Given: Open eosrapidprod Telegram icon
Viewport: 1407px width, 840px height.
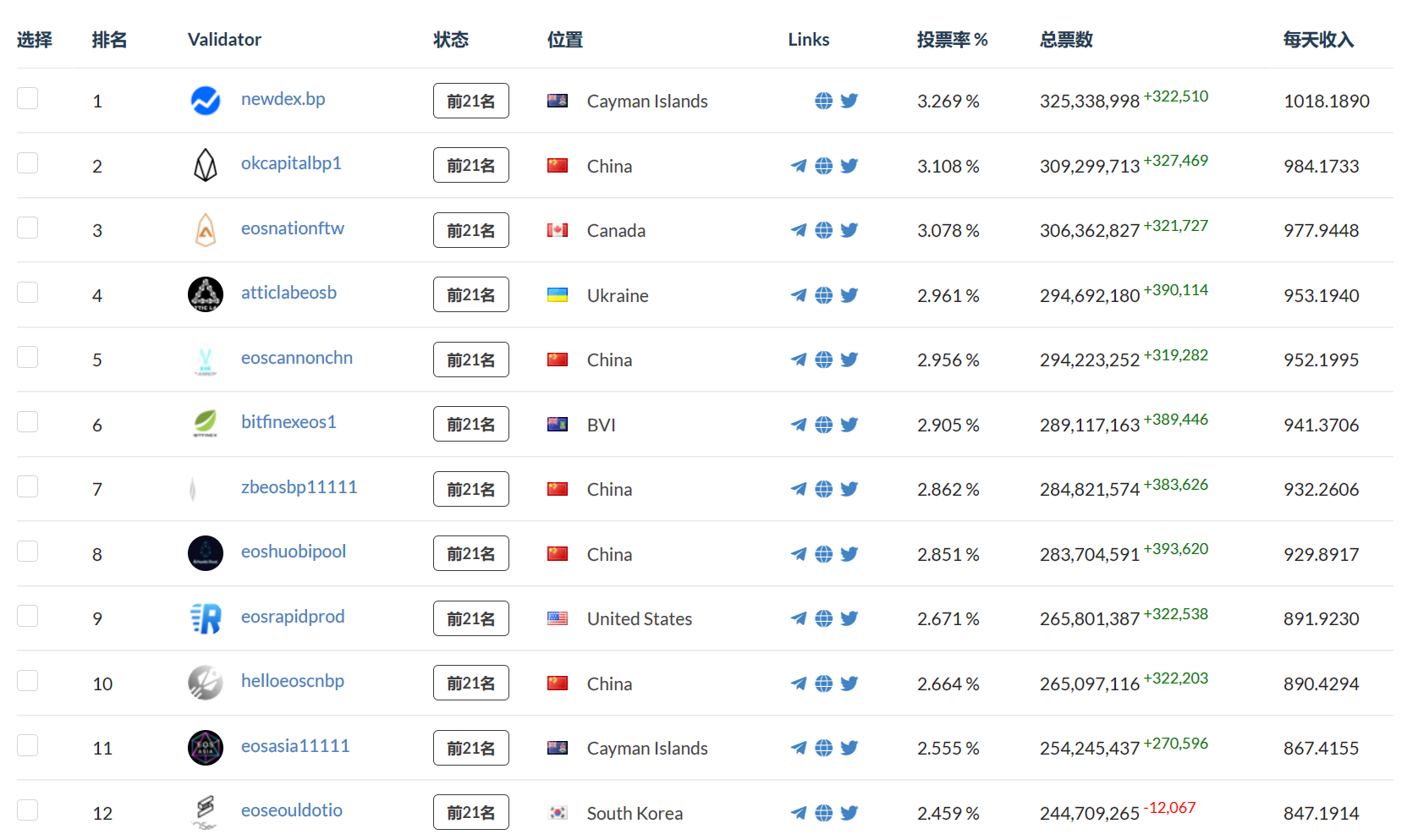Looking at the screenshot, I should [x=798, y=618].
